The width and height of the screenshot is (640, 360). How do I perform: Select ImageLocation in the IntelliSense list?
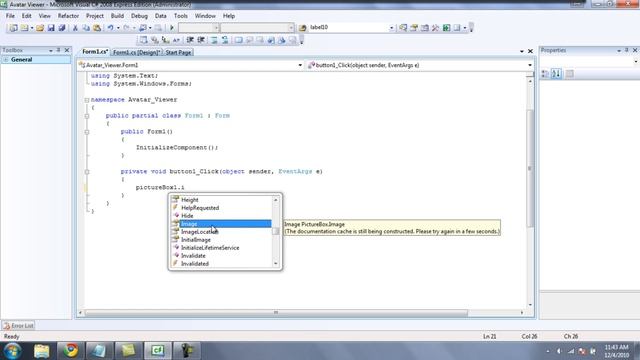(x=221, y=232)
